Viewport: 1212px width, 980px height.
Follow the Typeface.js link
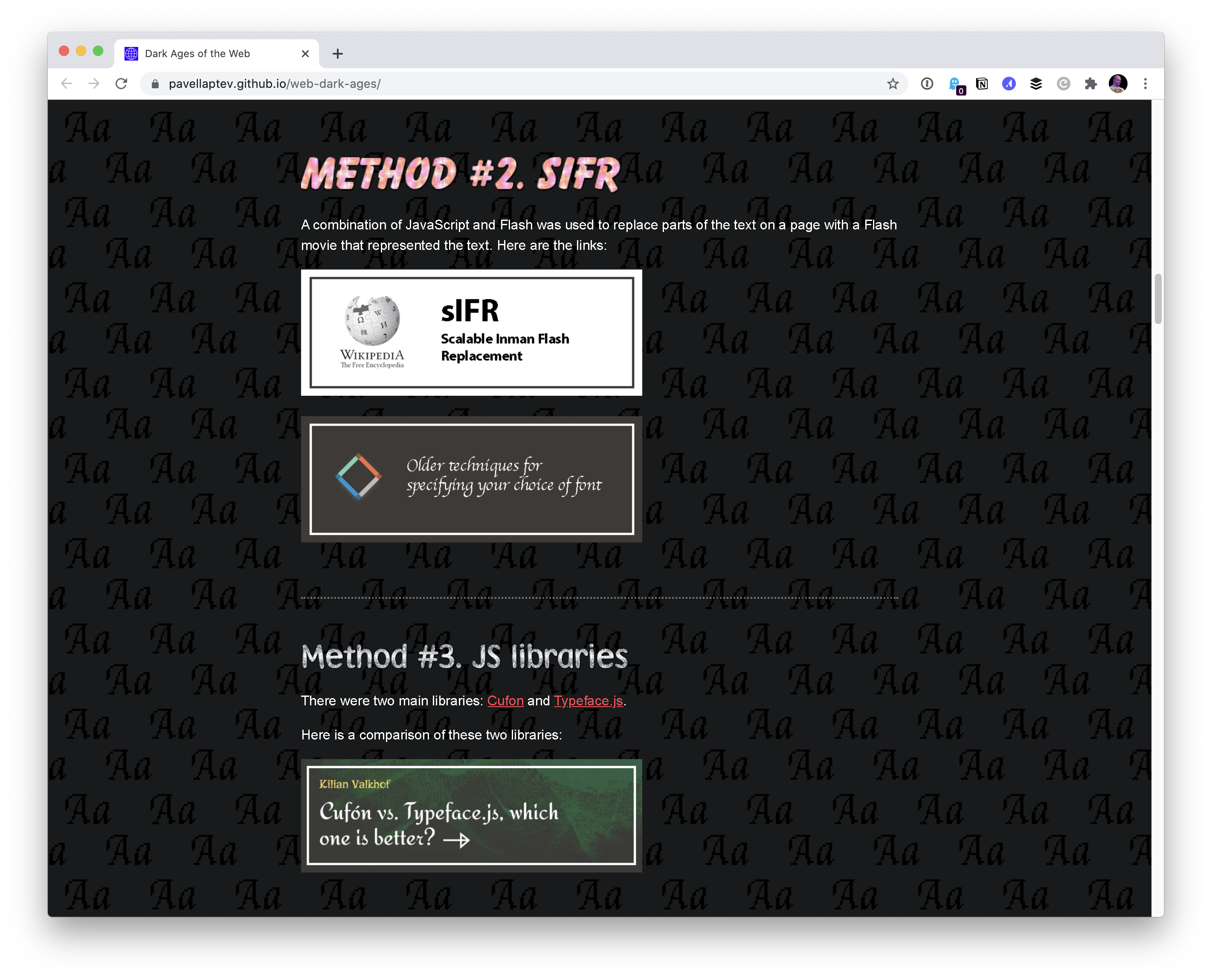(x=588, y=701)
